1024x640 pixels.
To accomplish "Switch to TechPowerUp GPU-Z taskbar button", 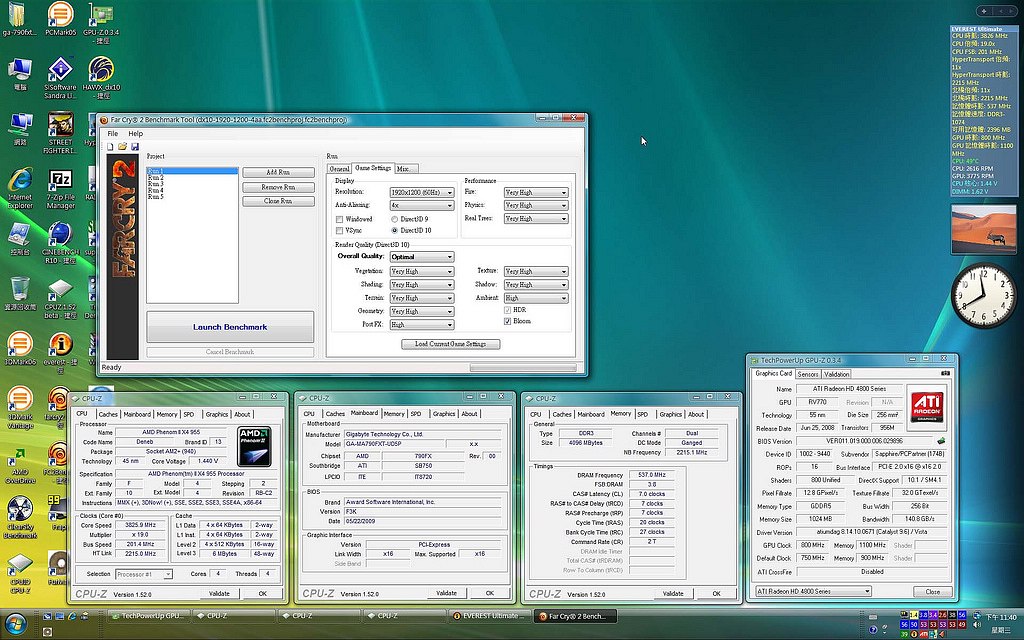I will 148,616.
